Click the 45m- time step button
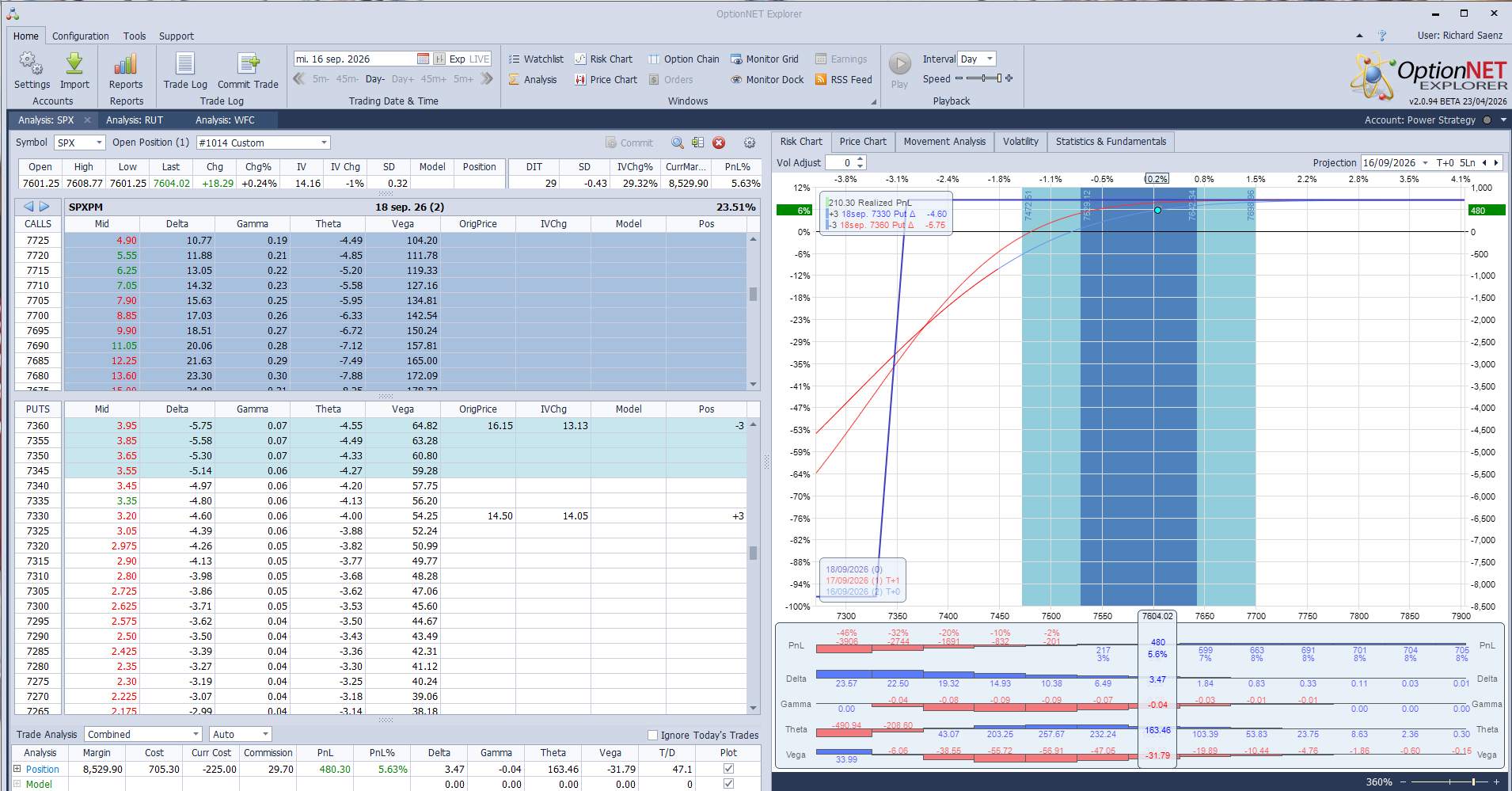 [x=348, y=79]
